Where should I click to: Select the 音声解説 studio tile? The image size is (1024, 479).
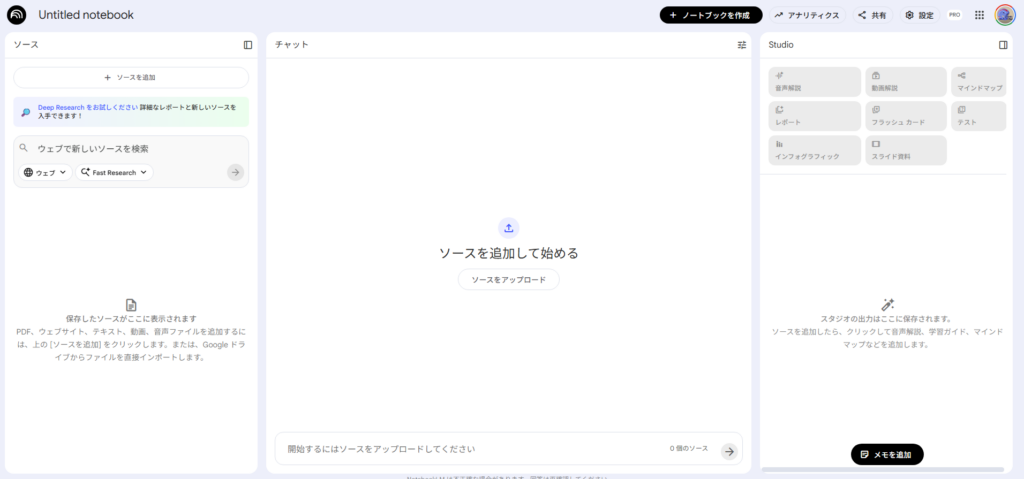click(814, 81)
